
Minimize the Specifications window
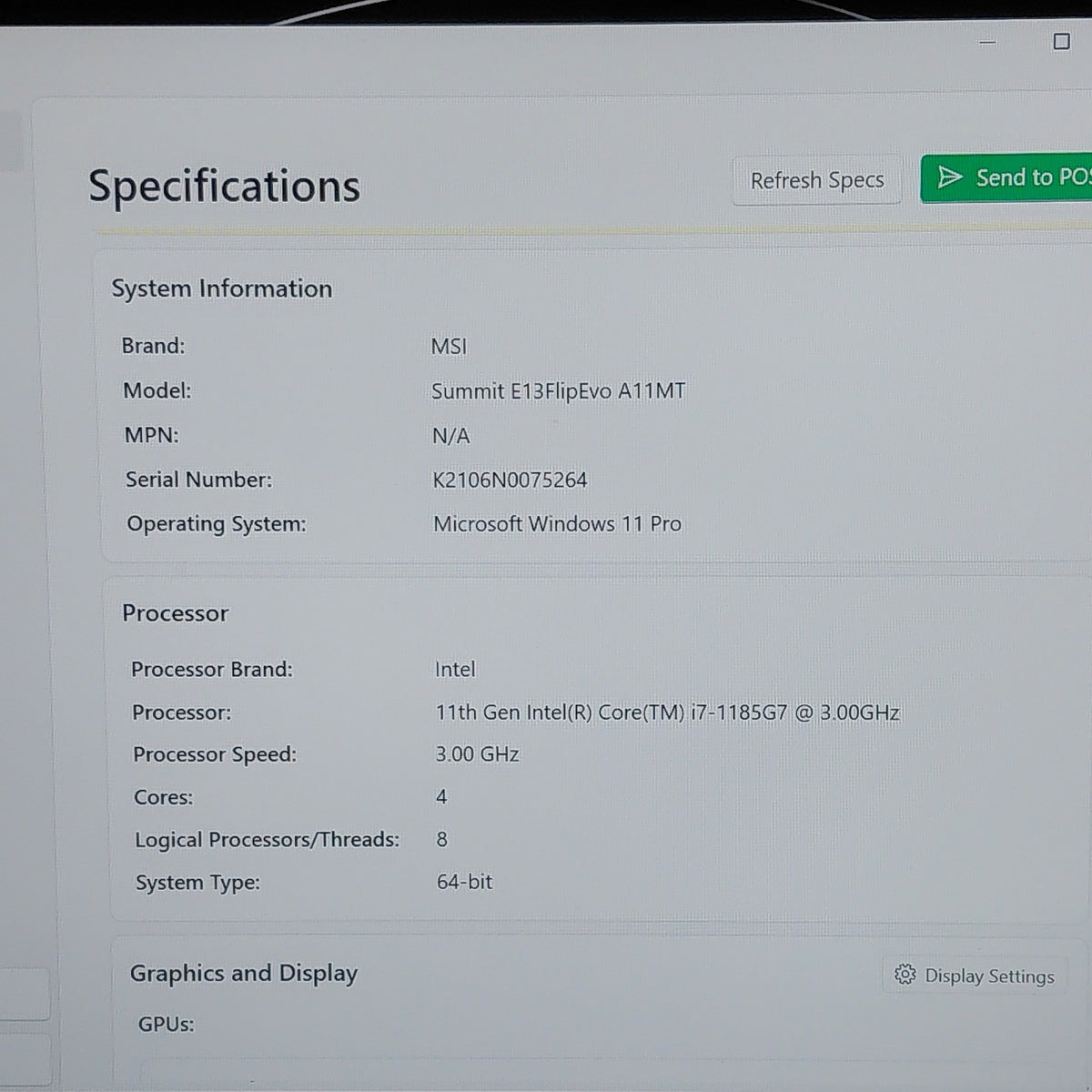(x=987, y=42)
